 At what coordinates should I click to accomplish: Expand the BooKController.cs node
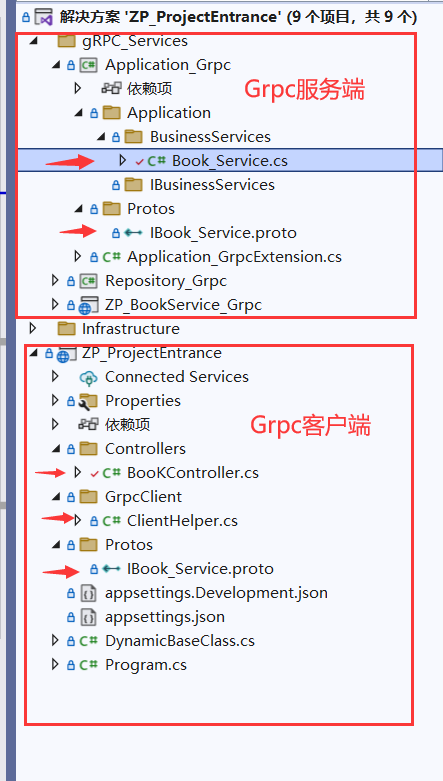tap(77, 472)
